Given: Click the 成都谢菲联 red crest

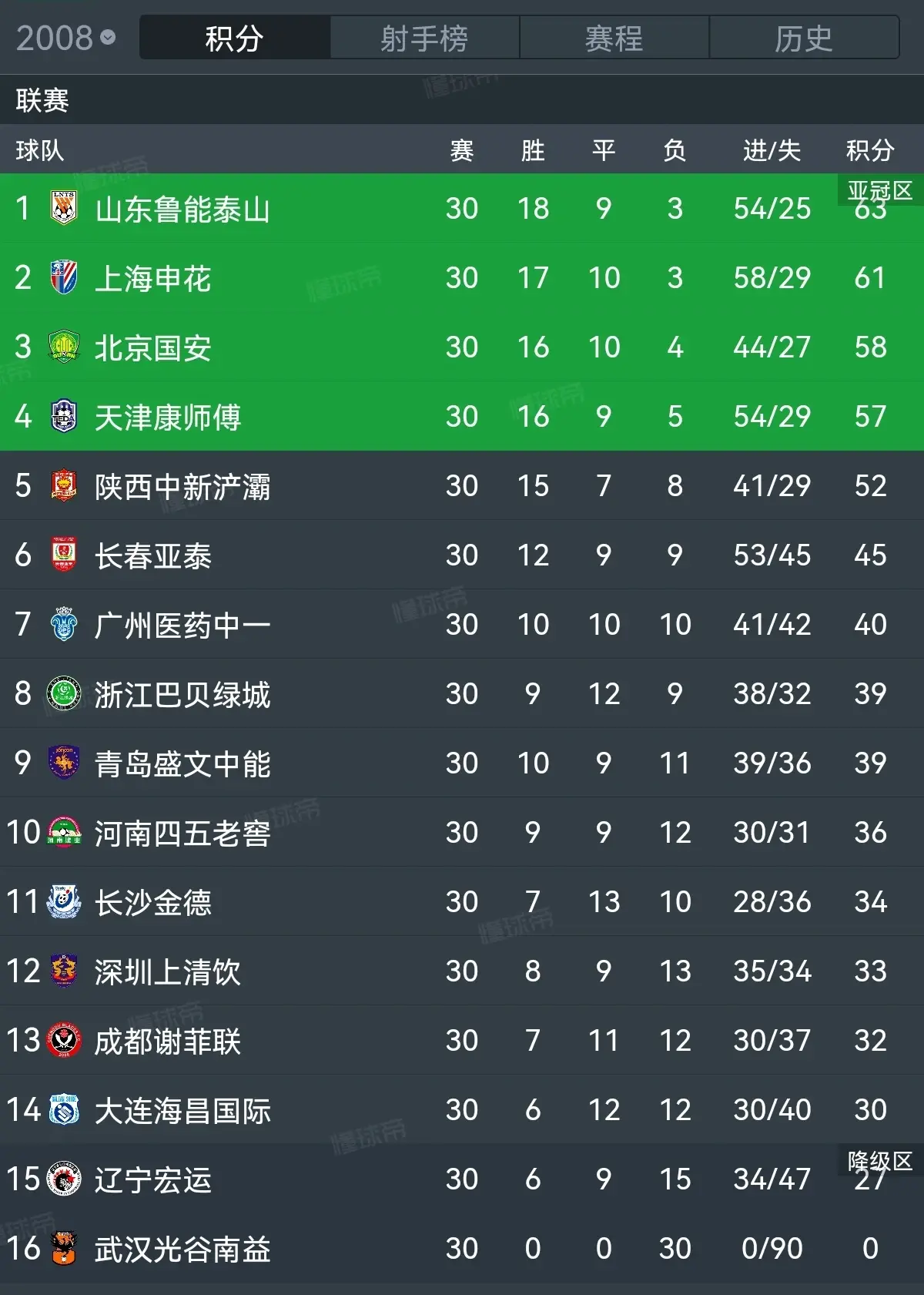Looking at the screenshot, I should coord(64,1040).
